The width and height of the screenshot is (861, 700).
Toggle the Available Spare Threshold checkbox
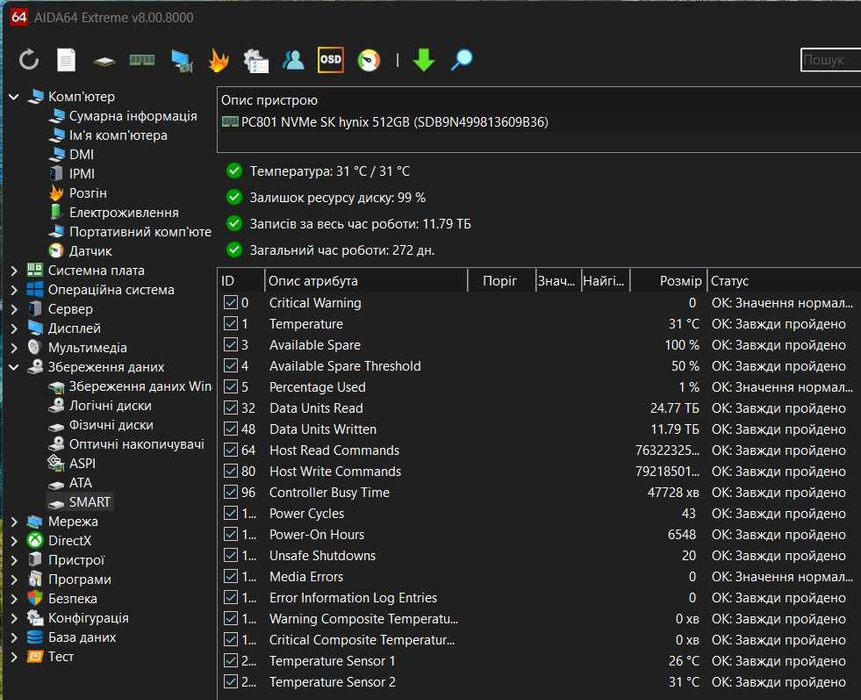coord(231,366)
